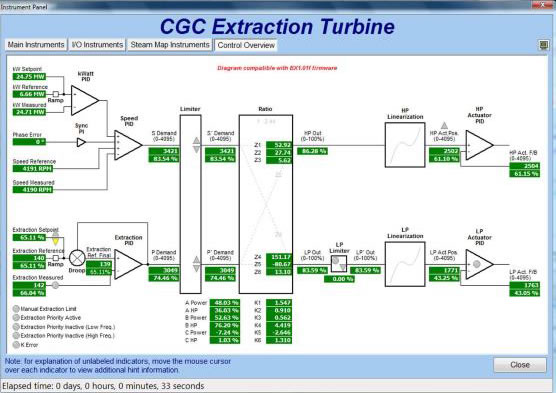Open the Steam Map Instruments tab
This screenshot has height=393, width=556.
click(x=170, y=45)
